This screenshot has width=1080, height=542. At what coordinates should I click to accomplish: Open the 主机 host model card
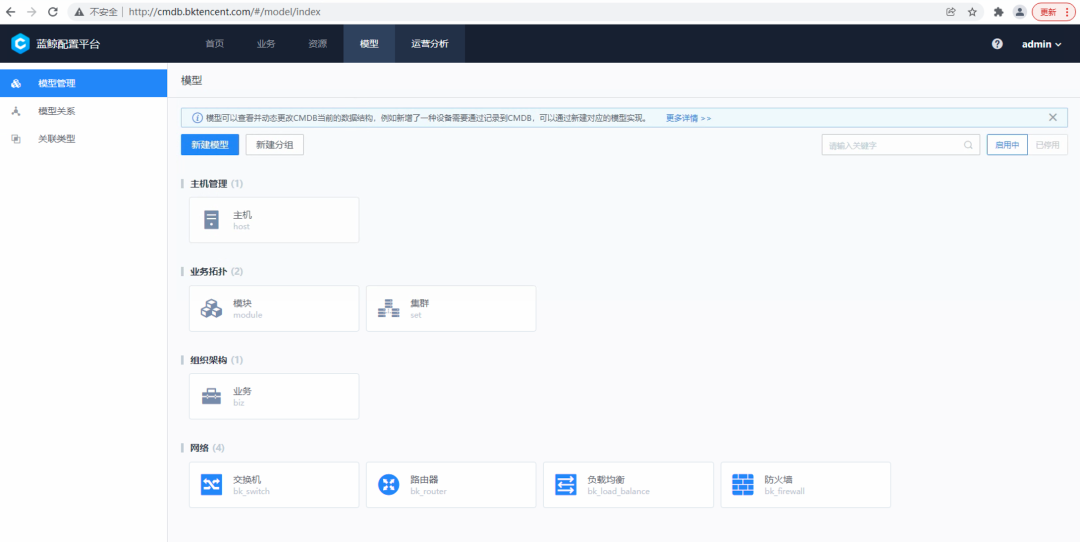click(x=274, y=220)
